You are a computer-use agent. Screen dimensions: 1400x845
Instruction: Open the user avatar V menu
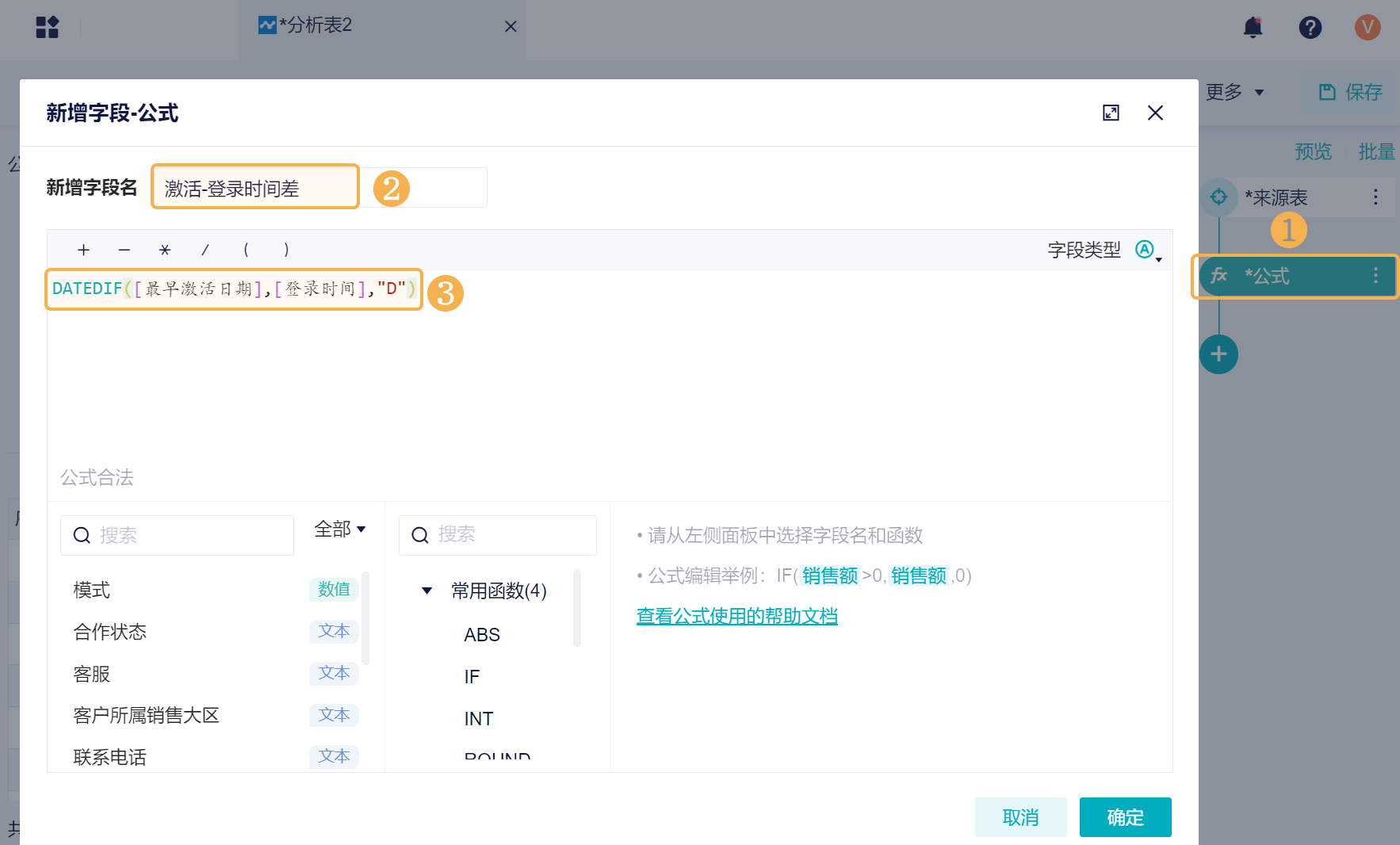tap(1367, 28)
